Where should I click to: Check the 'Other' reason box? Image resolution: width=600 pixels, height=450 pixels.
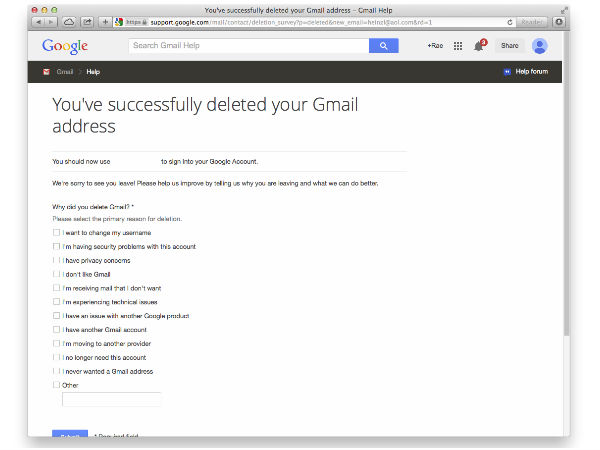click(57, 384)
